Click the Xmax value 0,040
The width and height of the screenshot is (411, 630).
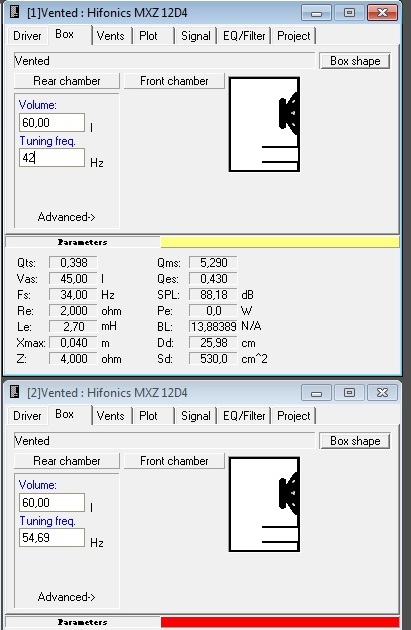coord(73,343)
